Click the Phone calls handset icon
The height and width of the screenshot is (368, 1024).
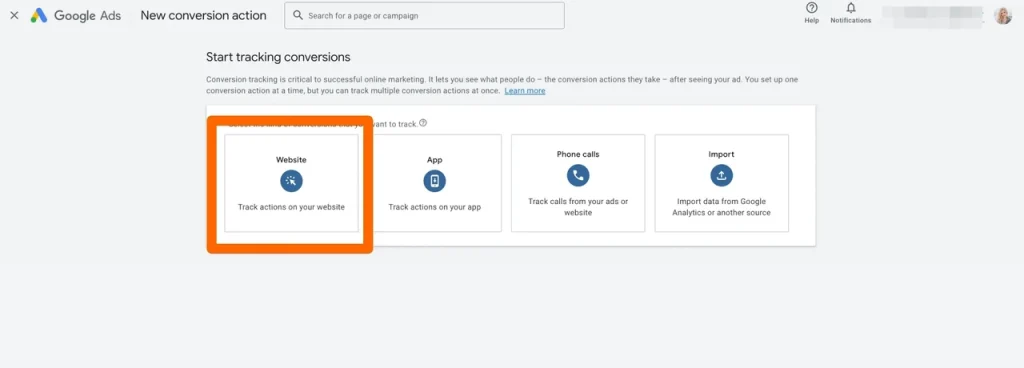click(x=578, y=175)
